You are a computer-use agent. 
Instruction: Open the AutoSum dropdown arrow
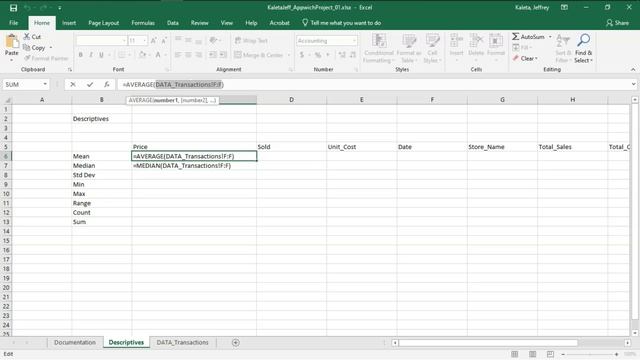click(550, 37)
